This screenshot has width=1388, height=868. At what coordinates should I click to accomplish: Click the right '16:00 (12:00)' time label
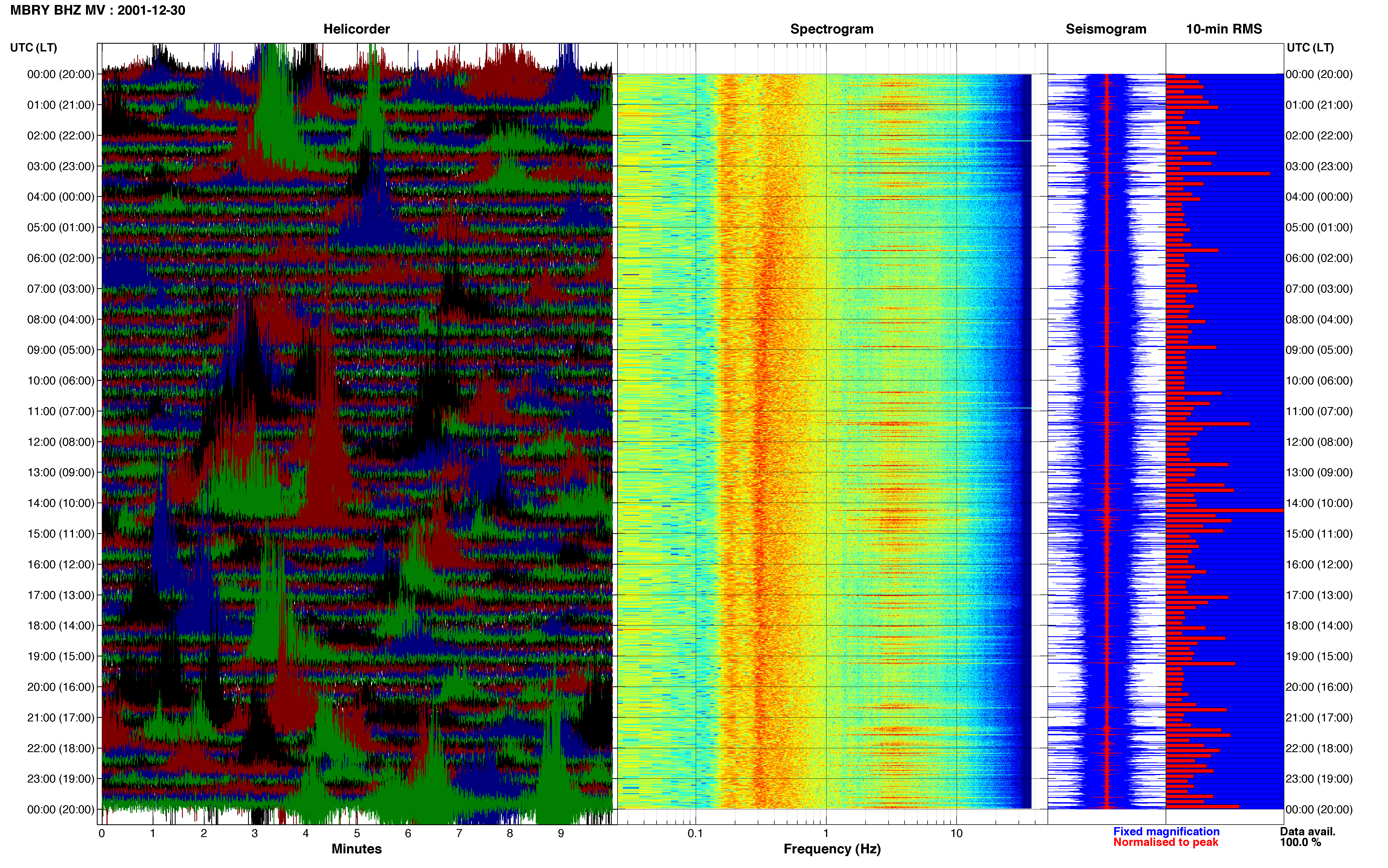point(1319,564)
